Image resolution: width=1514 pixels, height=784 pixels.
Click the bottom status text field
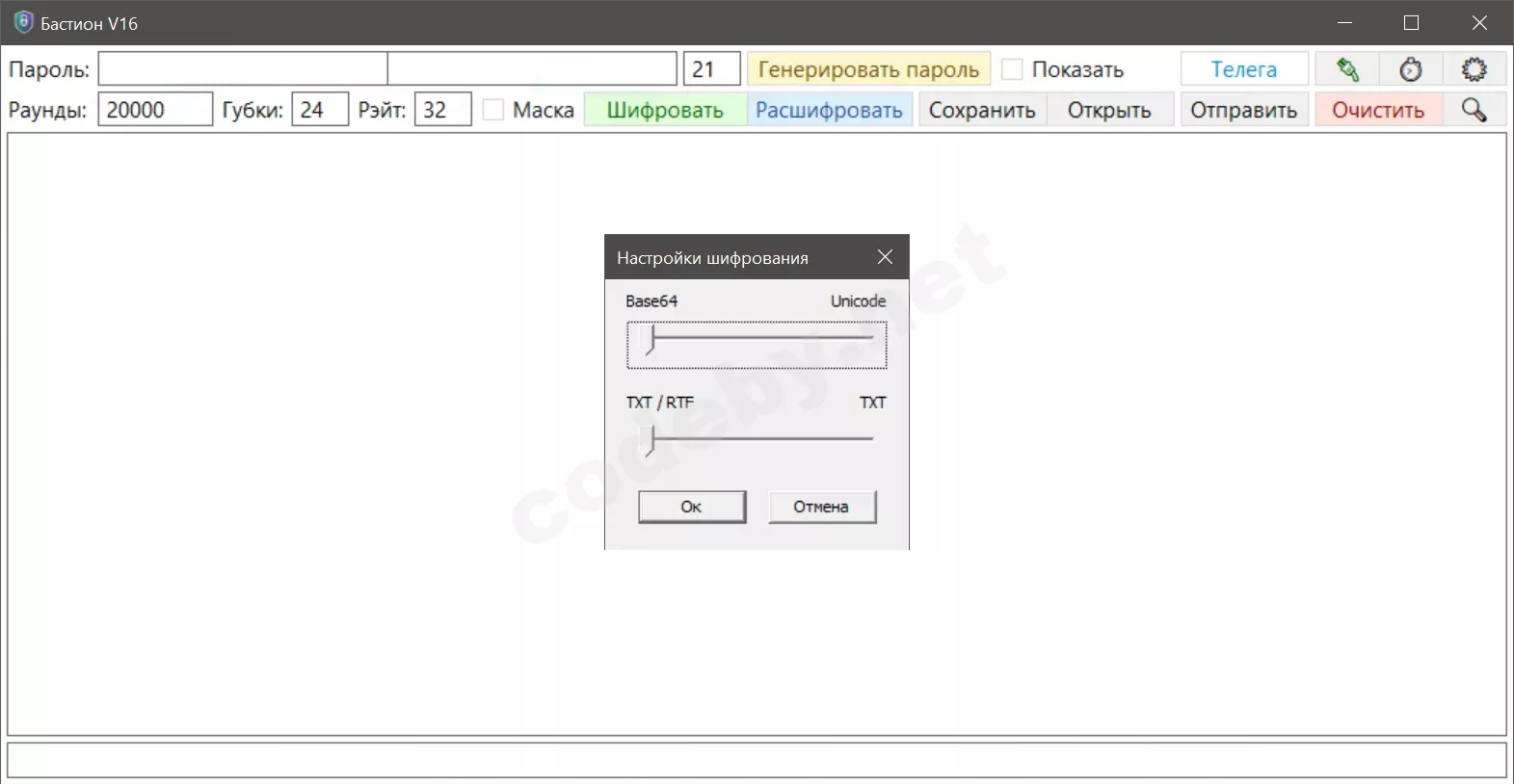pyautogui.click(x=757, y=760)
